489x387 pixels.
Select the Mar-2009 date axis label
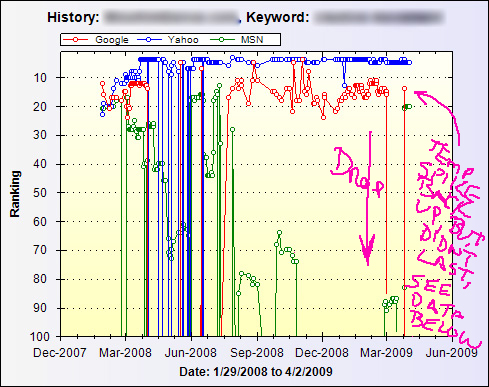387,353
